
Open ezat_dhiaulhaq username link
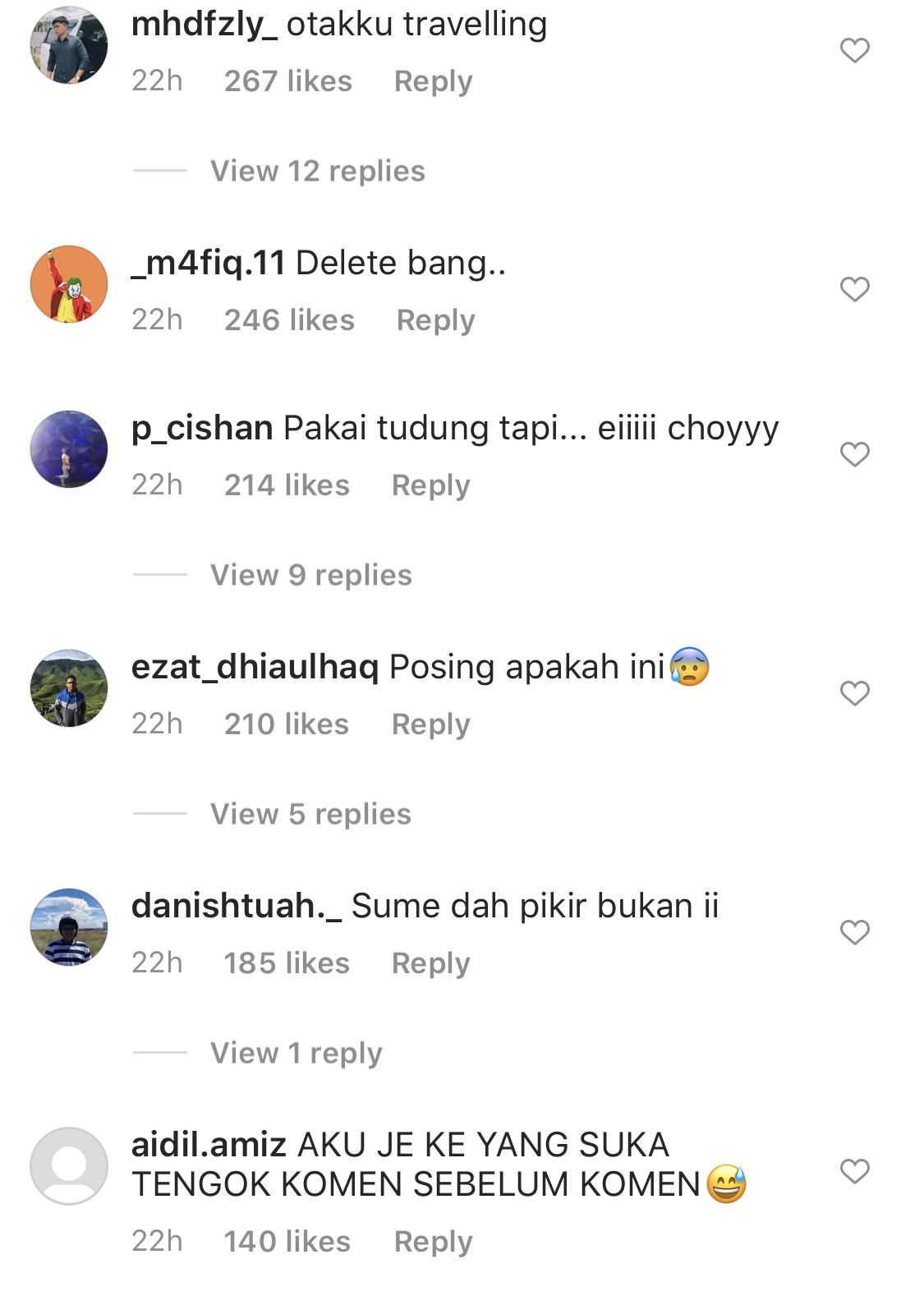click(x=255, y=667)
